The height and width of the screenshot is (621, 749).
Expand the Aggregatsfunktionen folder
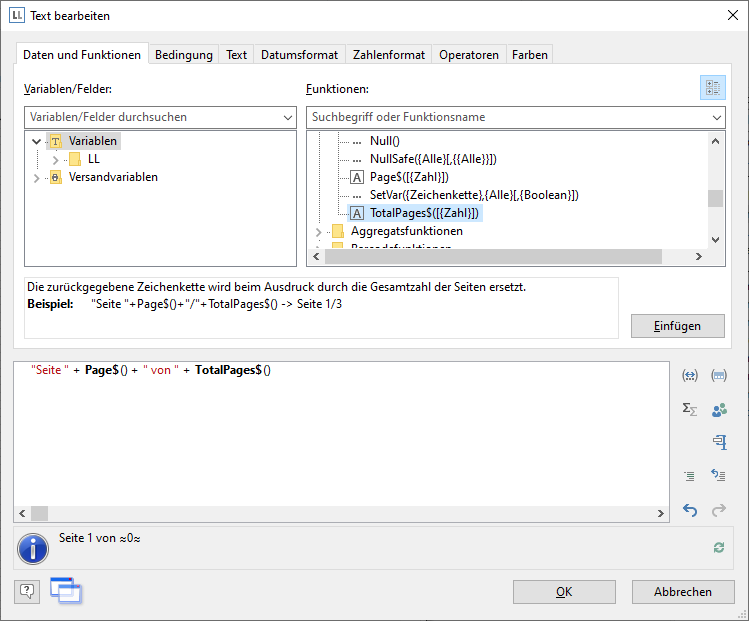click(x=319, y=232)
